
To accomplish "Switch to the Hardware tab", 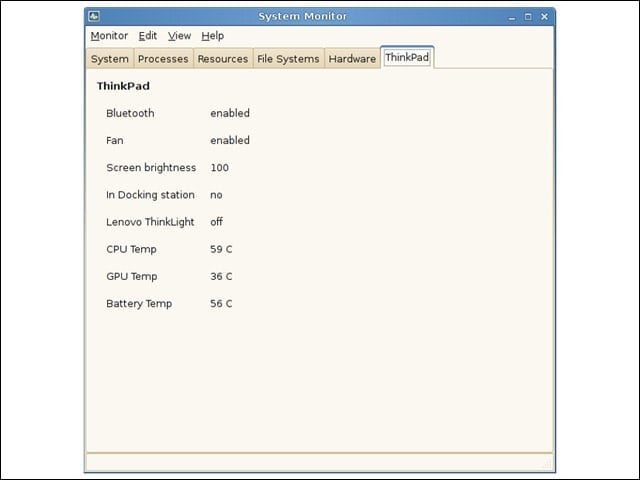I will point(352,59).
